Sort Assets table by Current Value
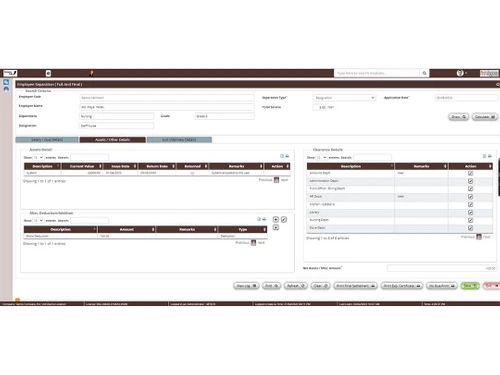500x375 pixels. (x=82, y=166)
